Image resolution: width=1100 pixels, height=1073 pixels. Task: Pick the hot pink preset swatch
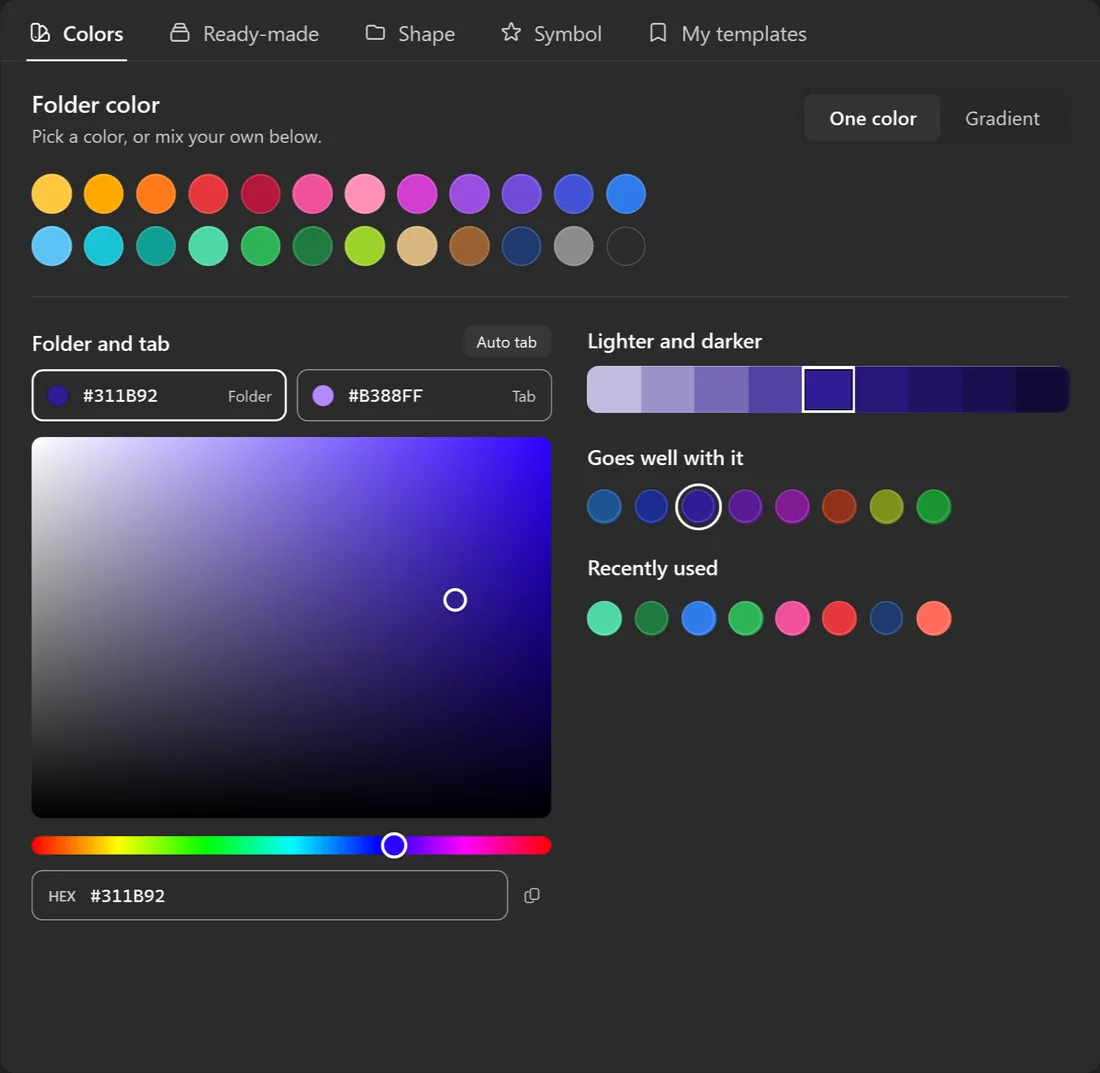(313, 194)
